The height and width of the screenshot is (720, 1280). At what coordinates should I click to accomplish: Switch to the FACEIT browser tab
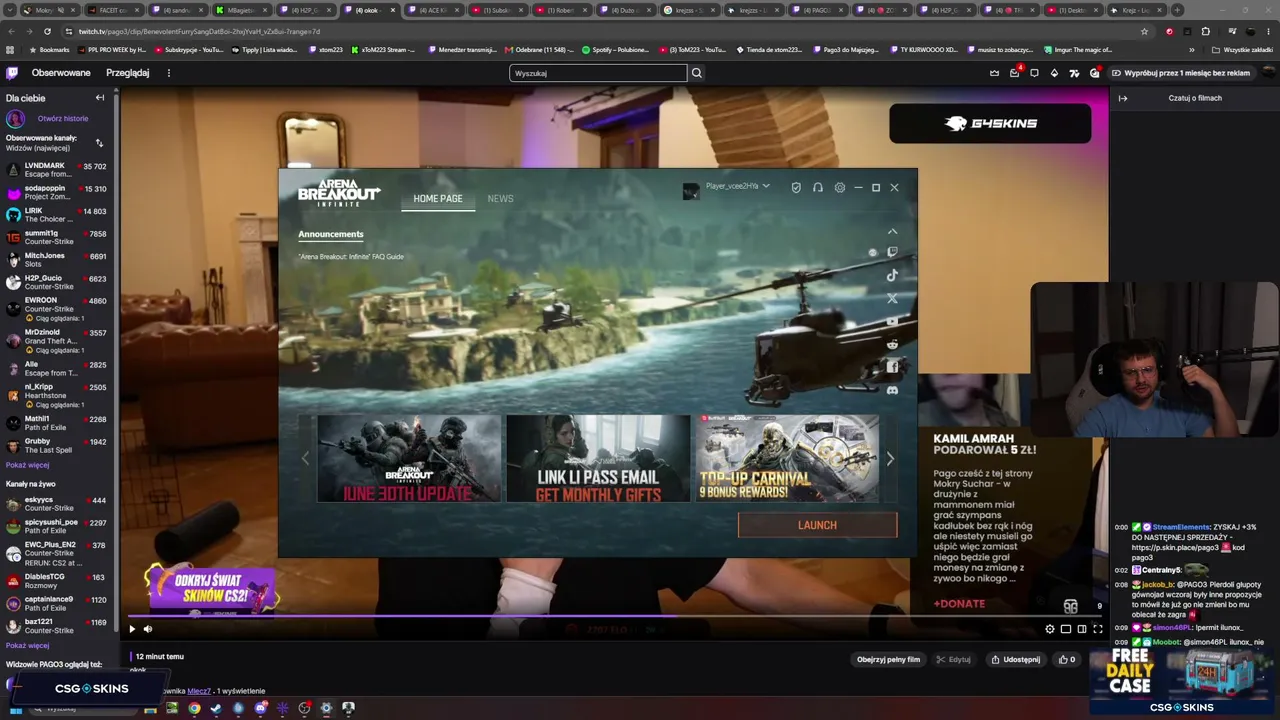[x=112, y=10]
